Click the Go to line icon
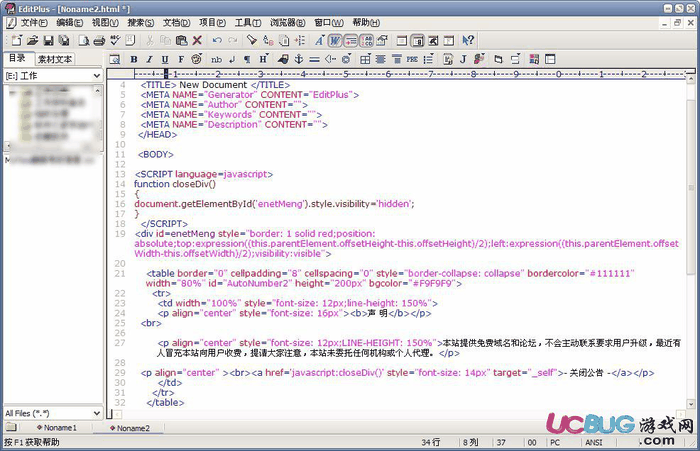 coord(300,41)
